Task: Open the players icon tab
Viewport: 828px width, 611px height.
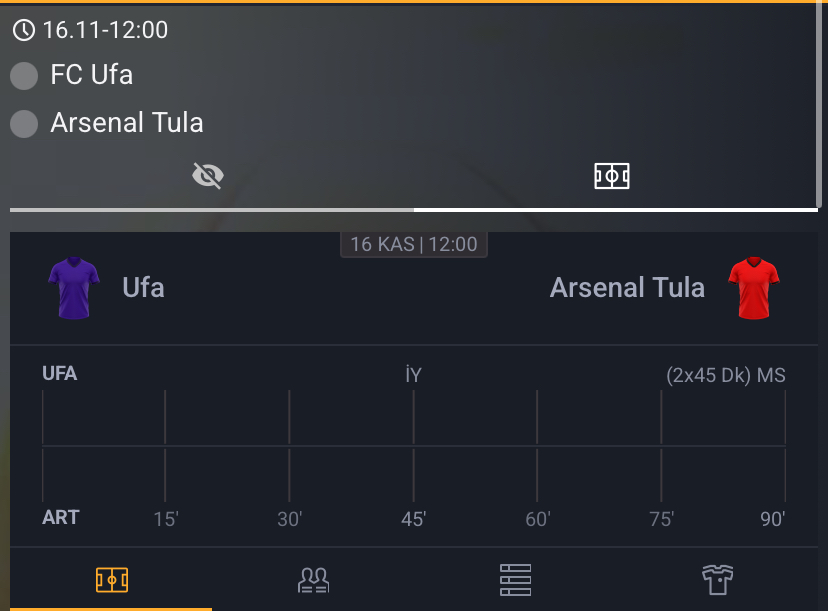Action: (313, 578)
